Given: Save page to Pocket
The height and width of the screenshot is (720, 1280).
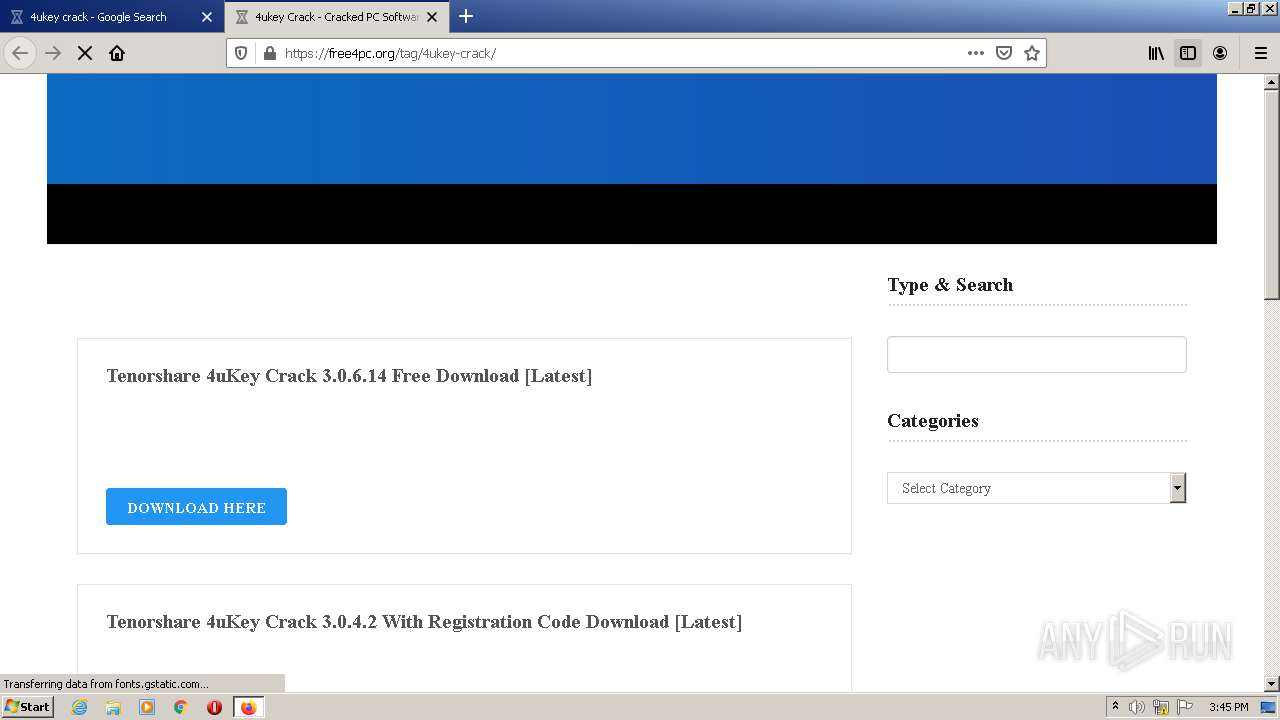Looking at the screenshot, I should coord(1004,53).
